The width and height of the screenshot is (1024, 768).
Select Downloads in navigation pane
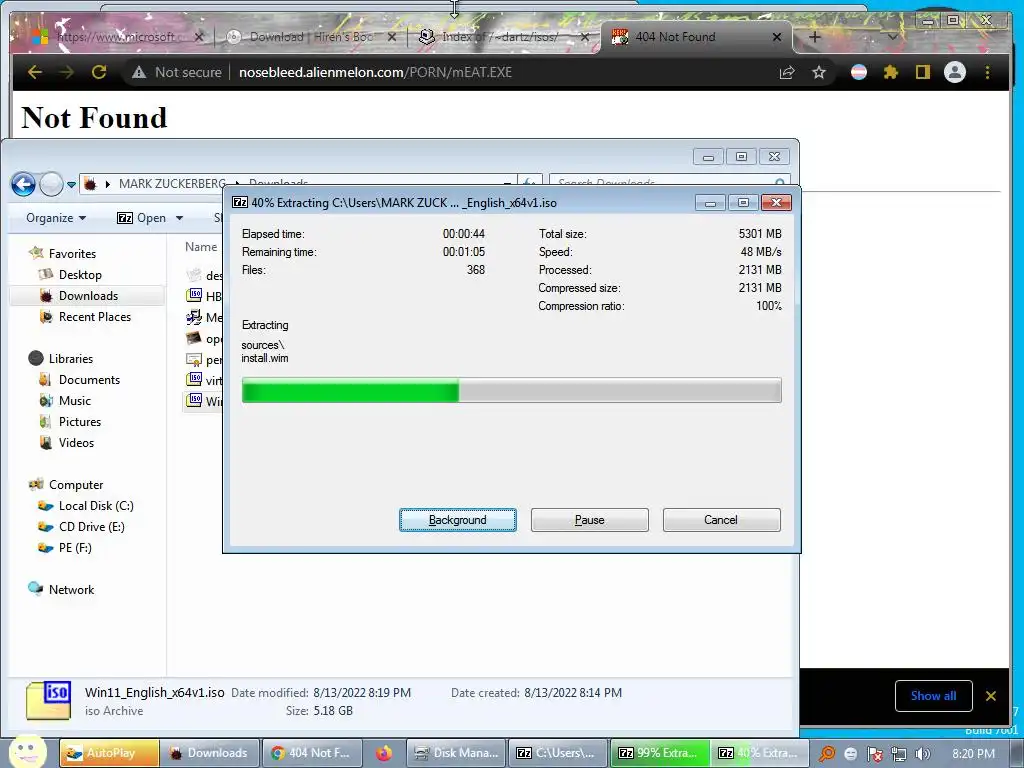[x=80, y=296]
